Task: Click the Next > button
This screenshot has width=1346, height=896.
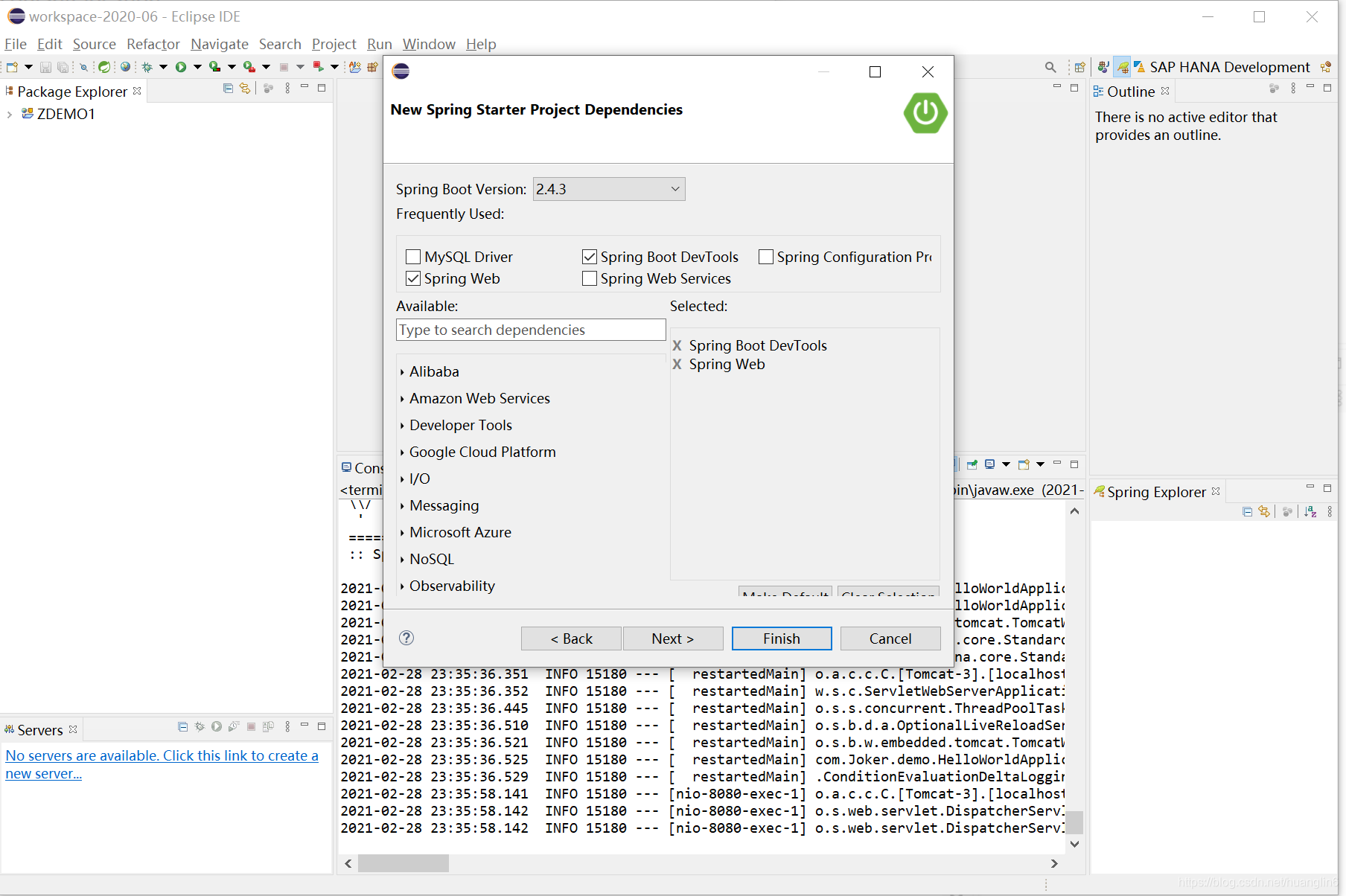Action: point(673,639)
